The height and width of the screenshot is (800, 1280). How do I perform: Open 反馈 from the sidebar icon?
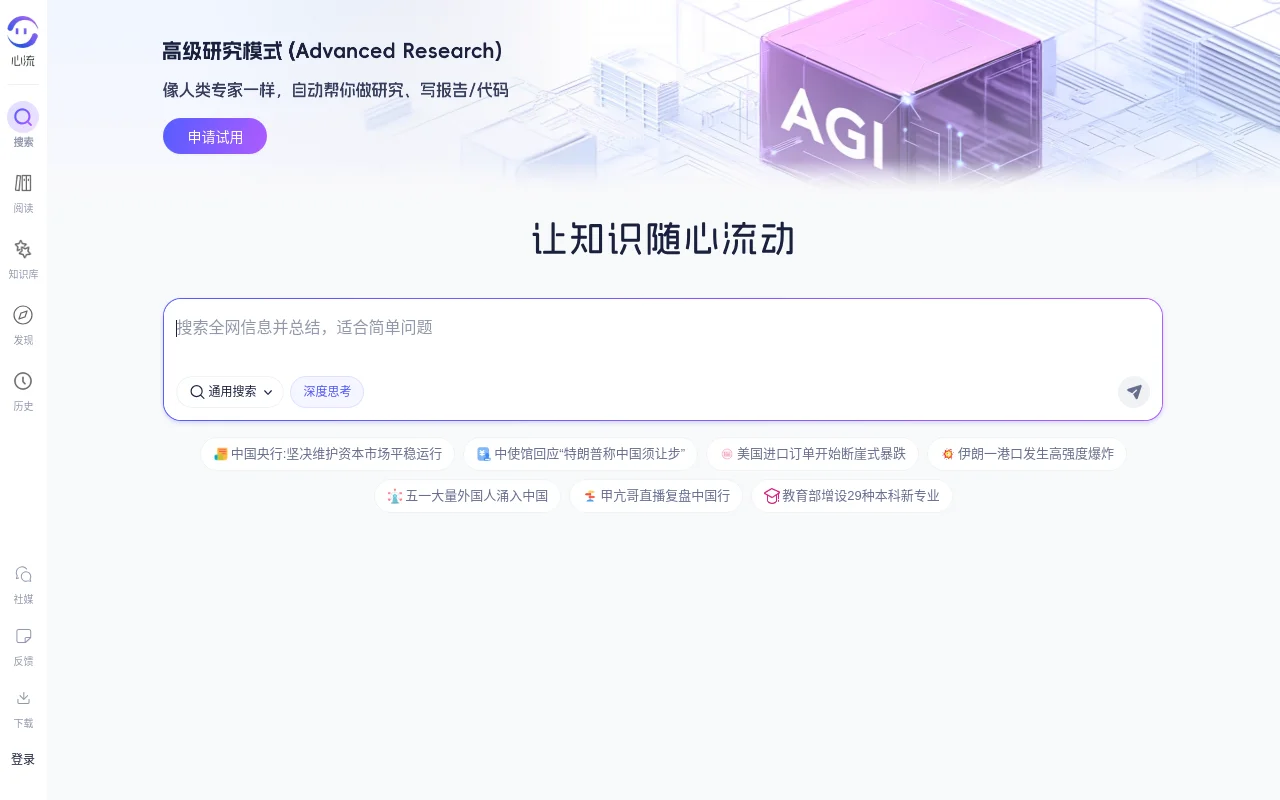22,636
